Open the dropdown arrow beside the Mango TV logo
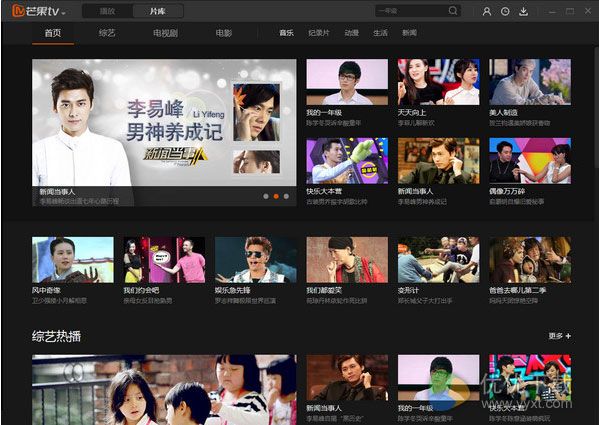The image size is (599, 425). coord(63,13)
